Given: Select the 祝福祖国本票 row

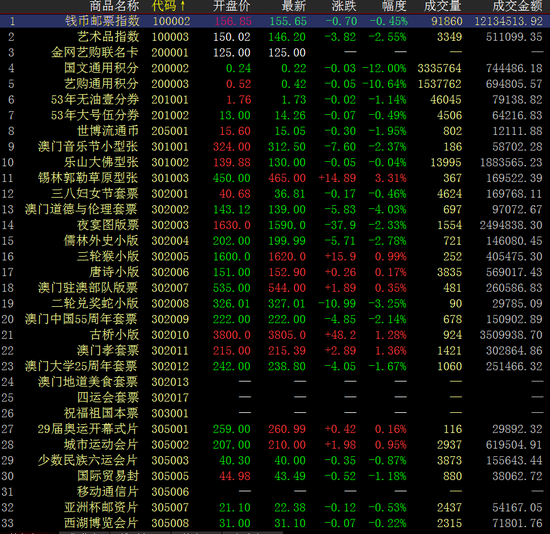Looking at the screenshot, I should coord(275,413).
